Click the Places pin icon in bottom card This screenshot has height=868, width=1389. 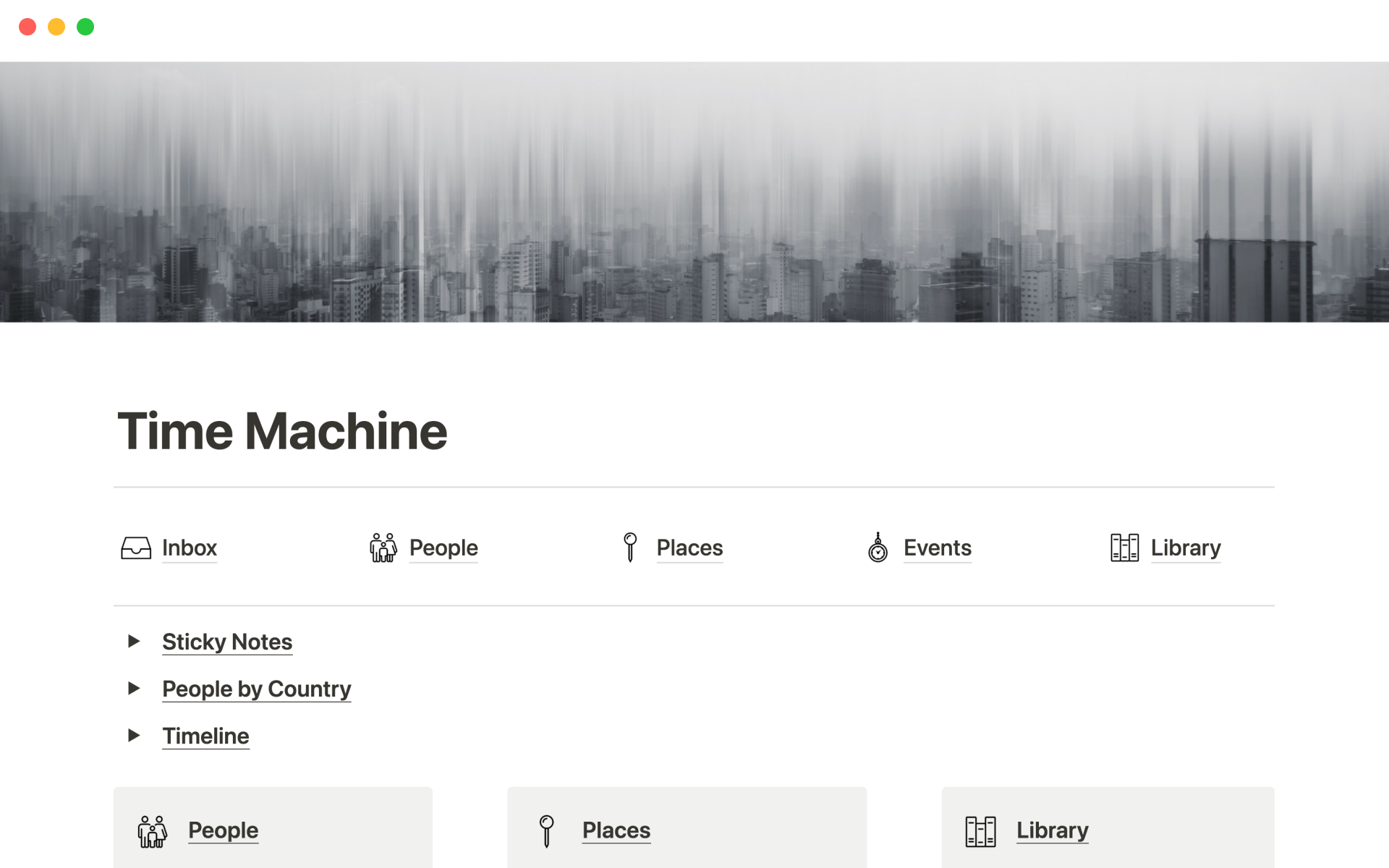point(547,831)
